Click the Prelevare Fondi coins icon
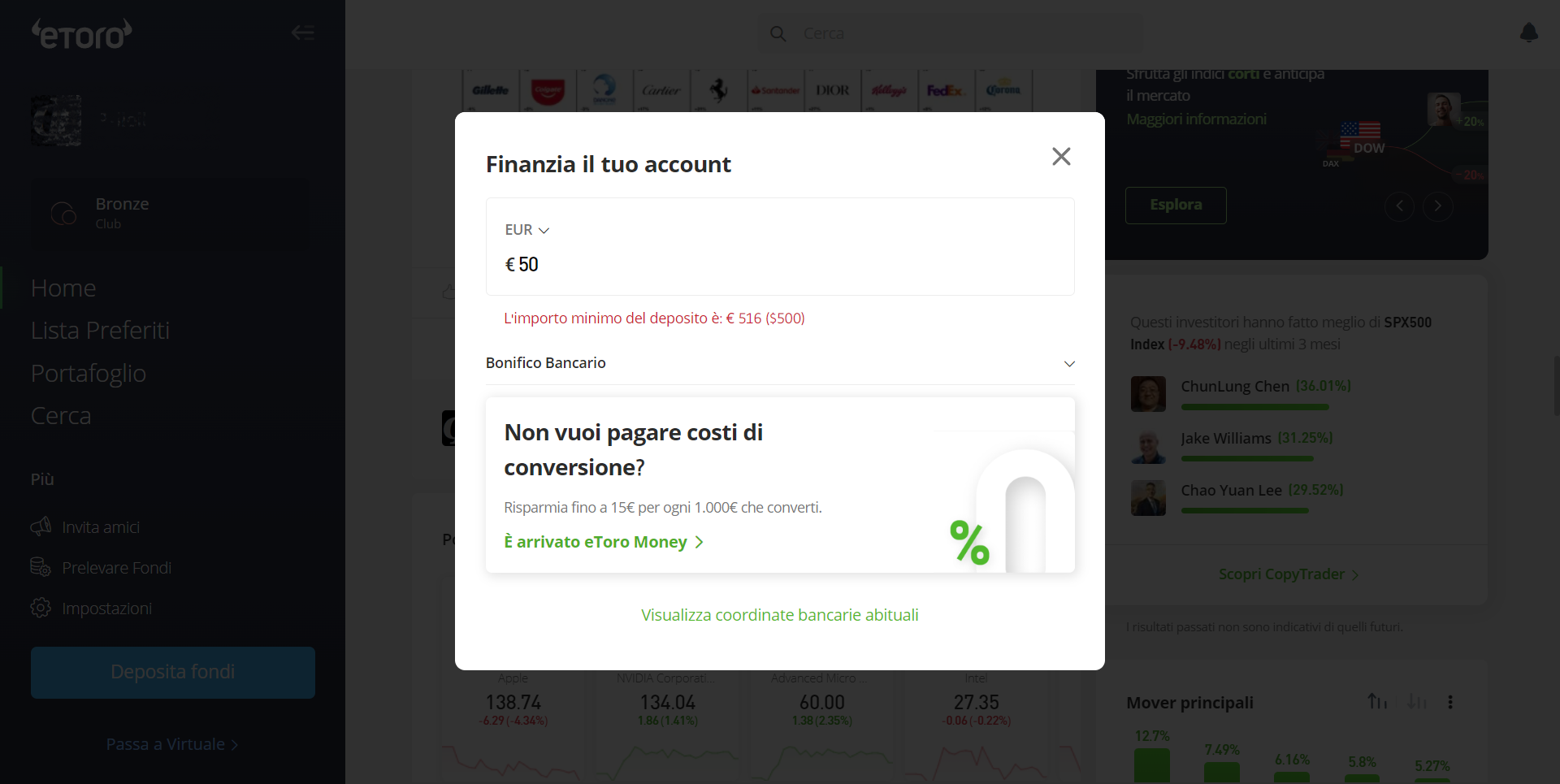This screenshot has height=784, width=1560. 41,567
